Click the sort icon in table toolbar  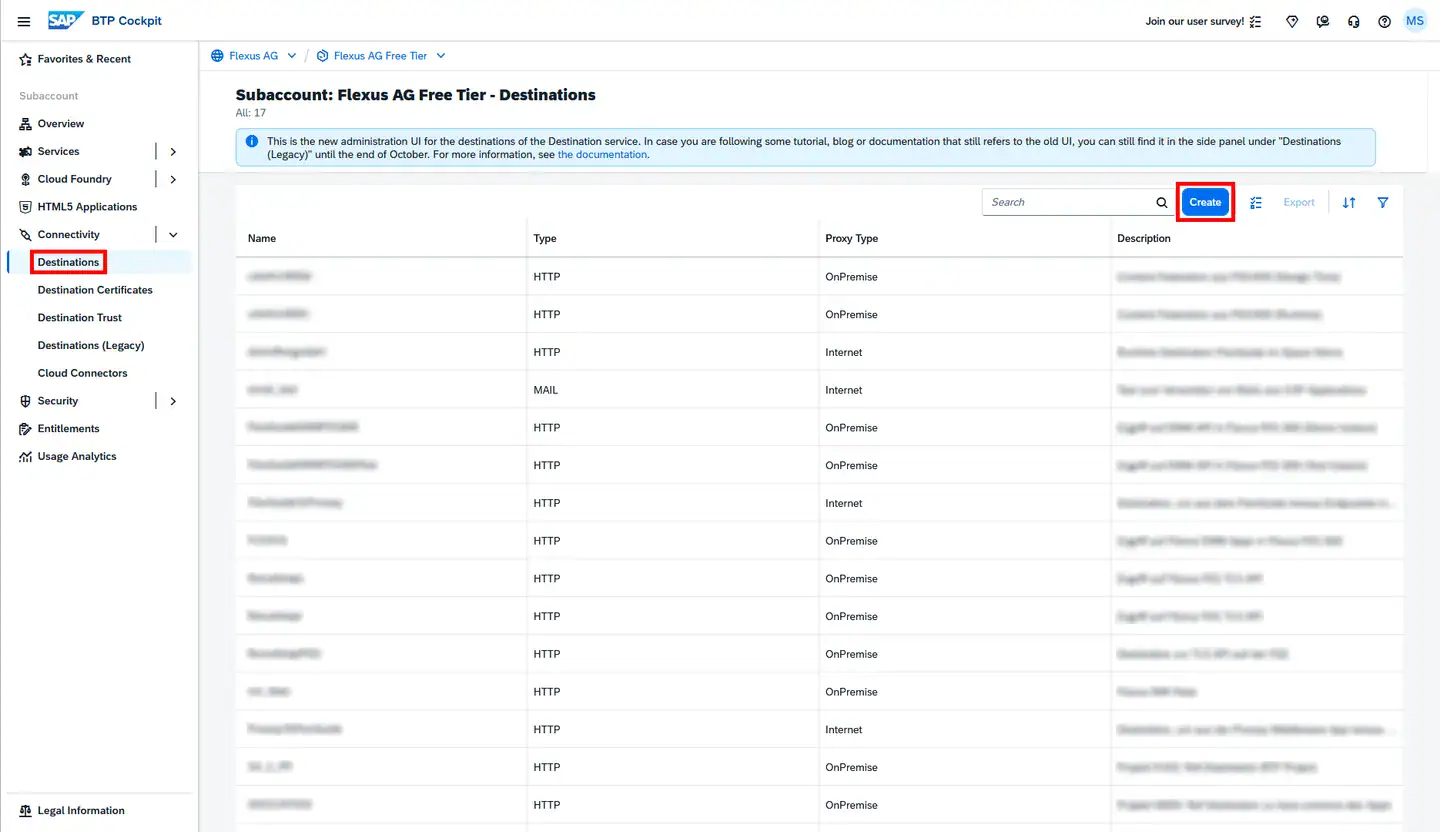coord(1349,202)
